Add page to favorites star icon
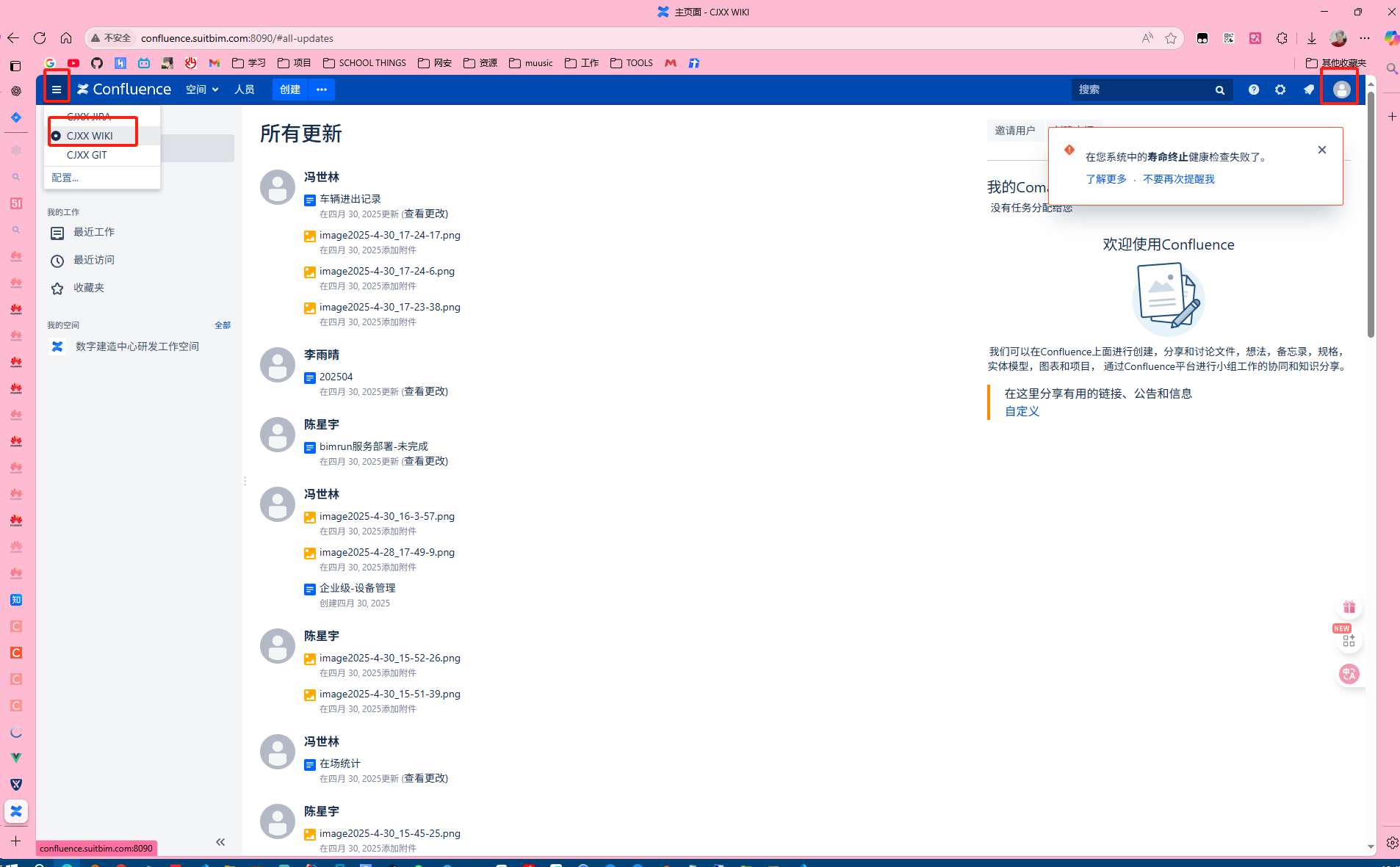Viewport: 1400px width, 867px height. 1171,38
